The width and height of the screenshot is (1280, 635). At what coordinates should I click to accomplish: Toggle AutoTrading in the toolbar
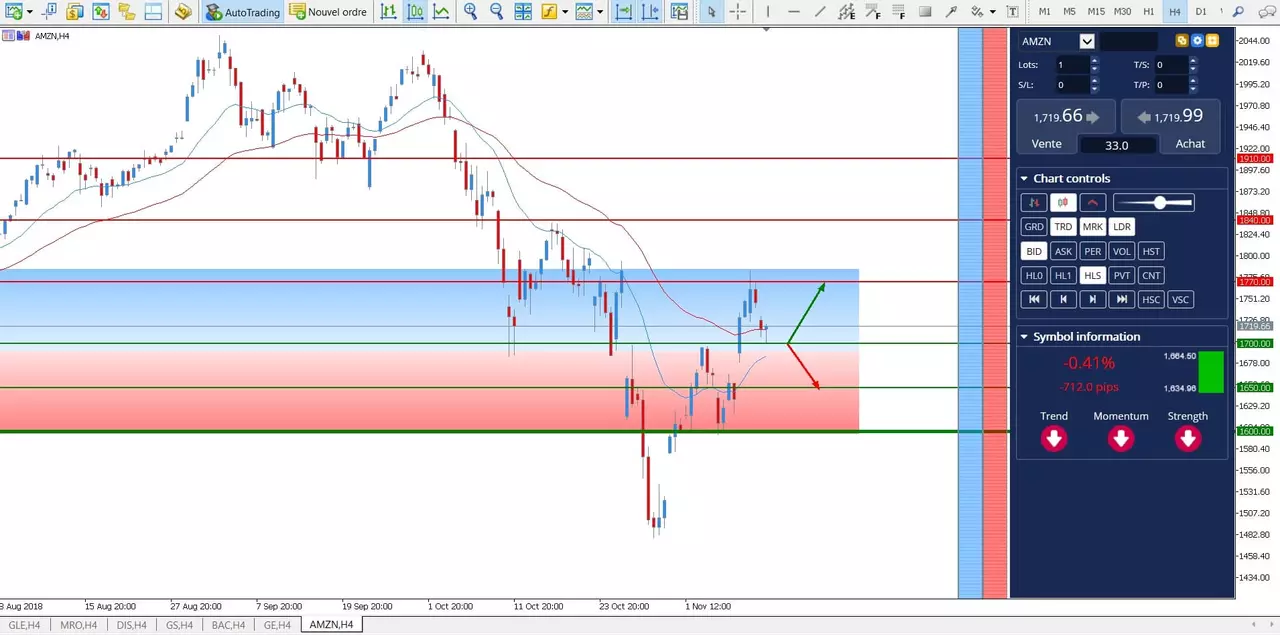(x=243, y=12)
